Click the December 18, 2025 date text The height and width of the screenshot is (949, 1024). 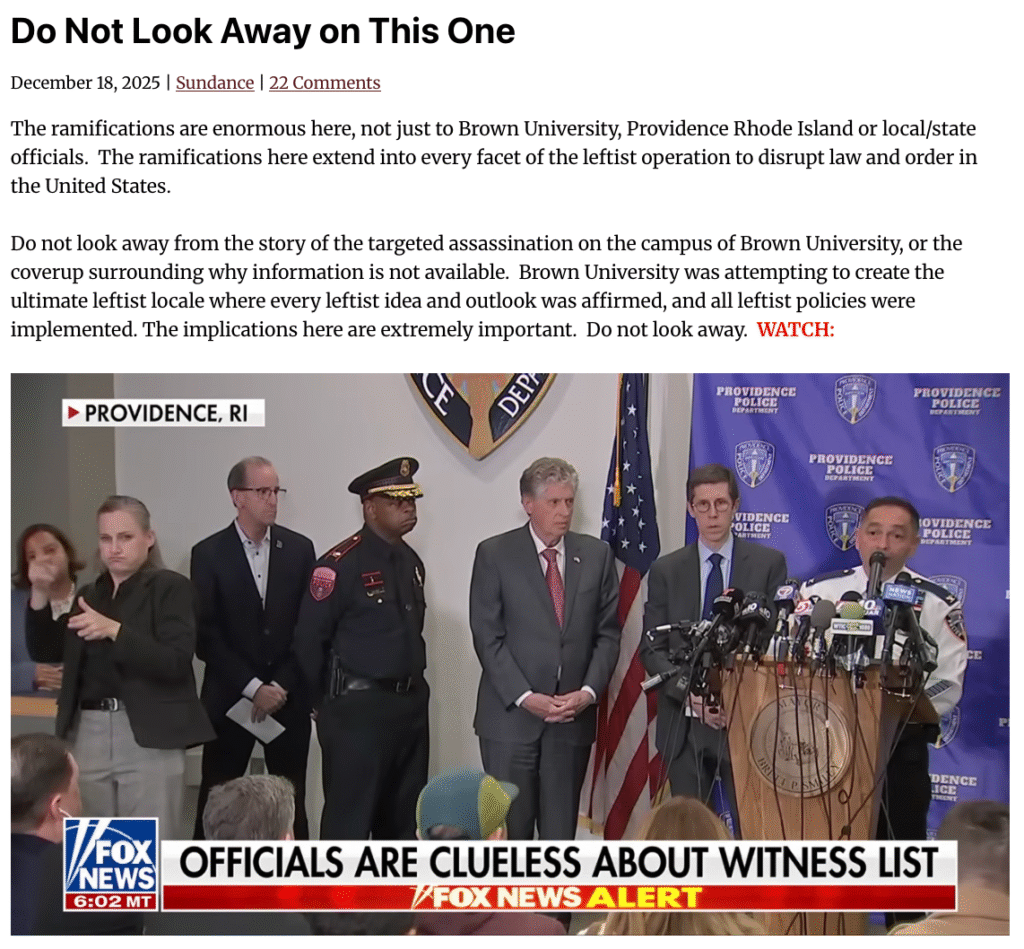tap(85, 83)
